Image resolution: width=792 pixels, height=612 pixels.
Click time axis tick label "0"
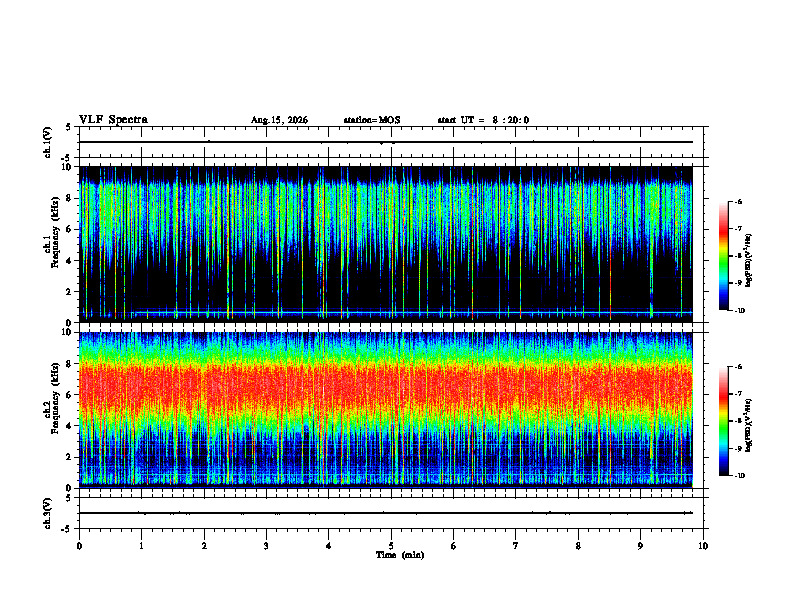click(x=79, y=546)
